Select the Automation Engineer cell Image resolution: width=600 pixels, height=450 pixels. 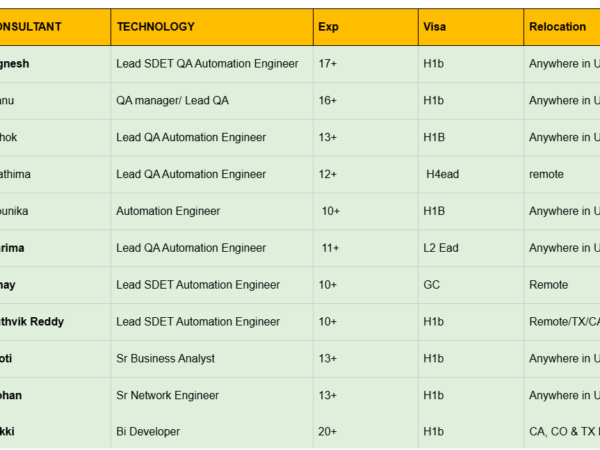[x=168, y=211]
